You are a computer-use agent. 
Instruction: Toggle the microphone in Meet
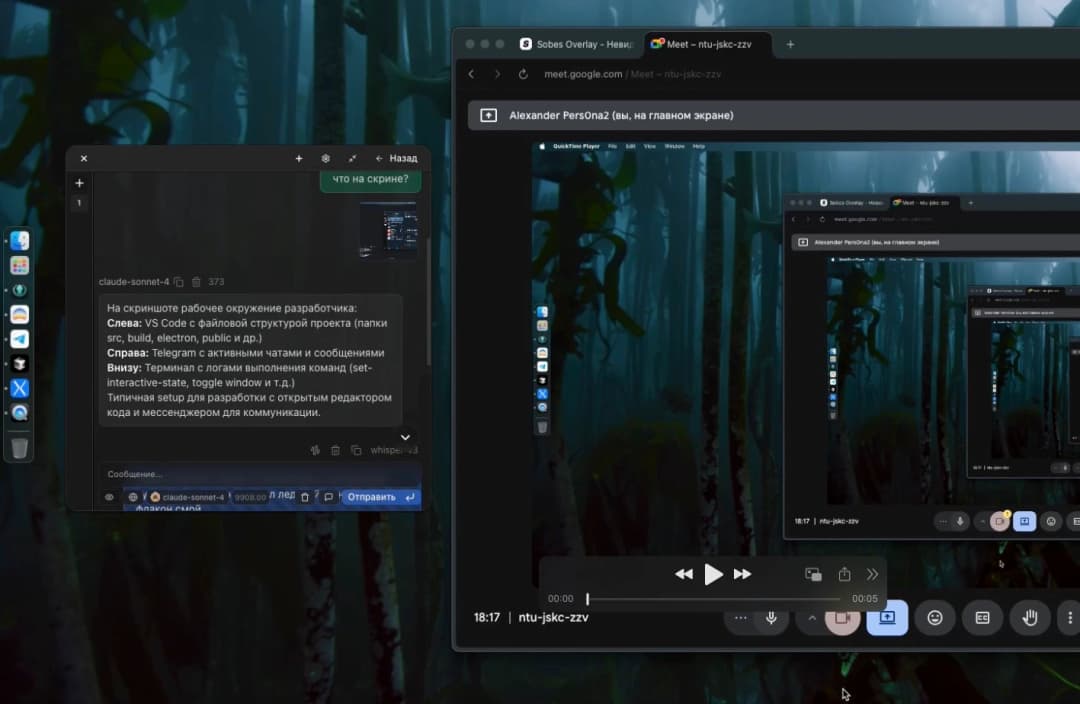pos(771,618)
